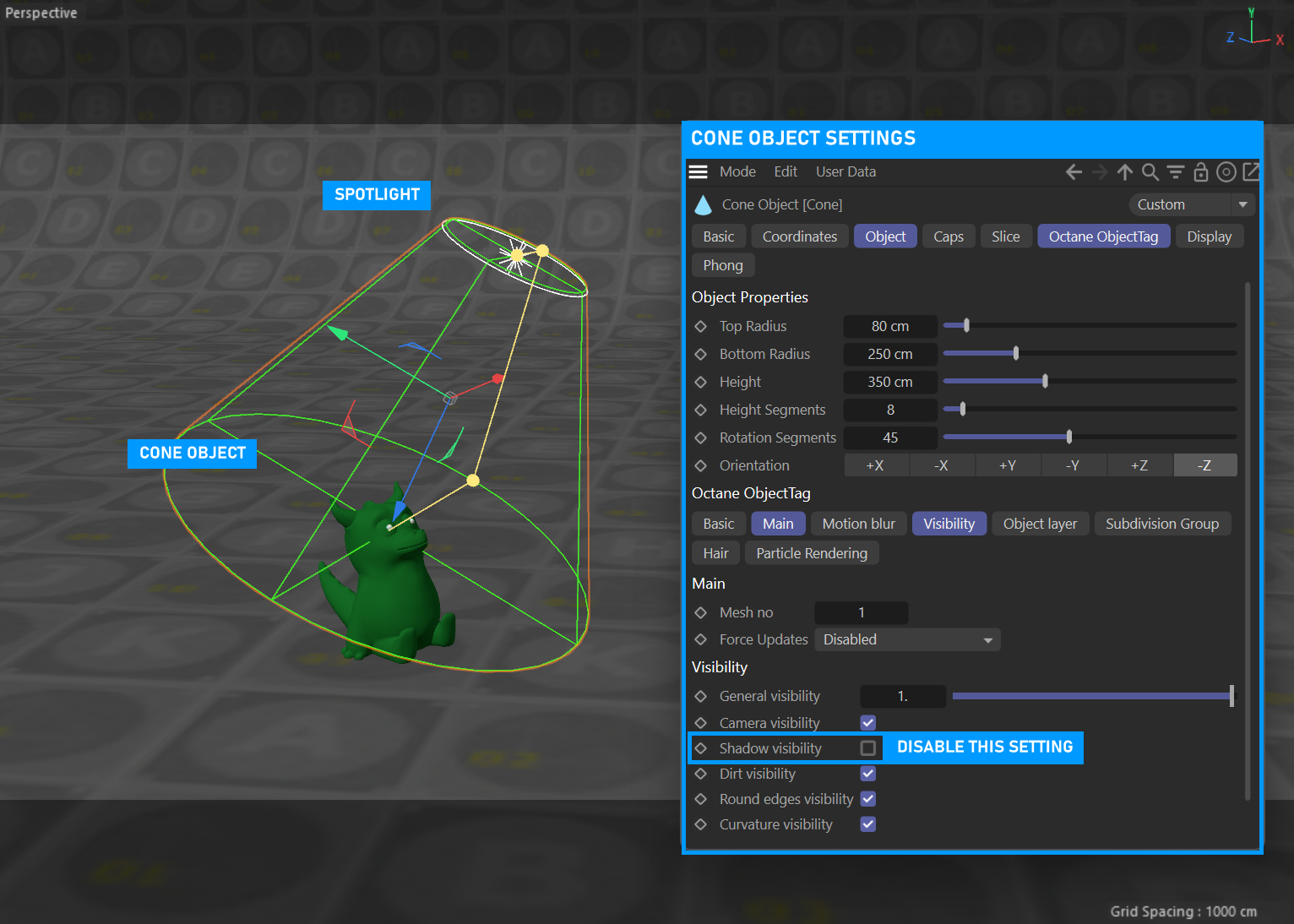Open attribute manager in new window icon
Screen dimensions: 1294x924
click(1251, 172)
